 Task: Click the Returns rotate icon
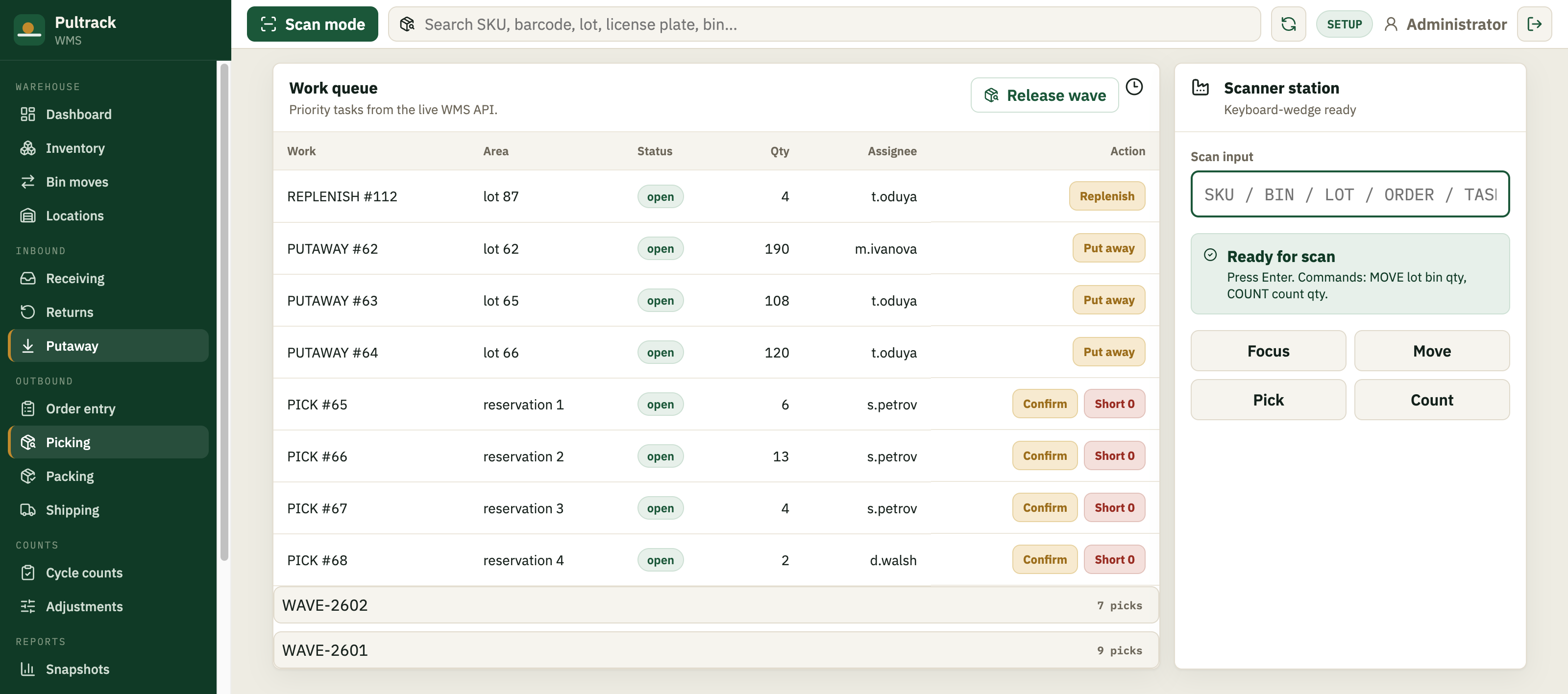28,312
